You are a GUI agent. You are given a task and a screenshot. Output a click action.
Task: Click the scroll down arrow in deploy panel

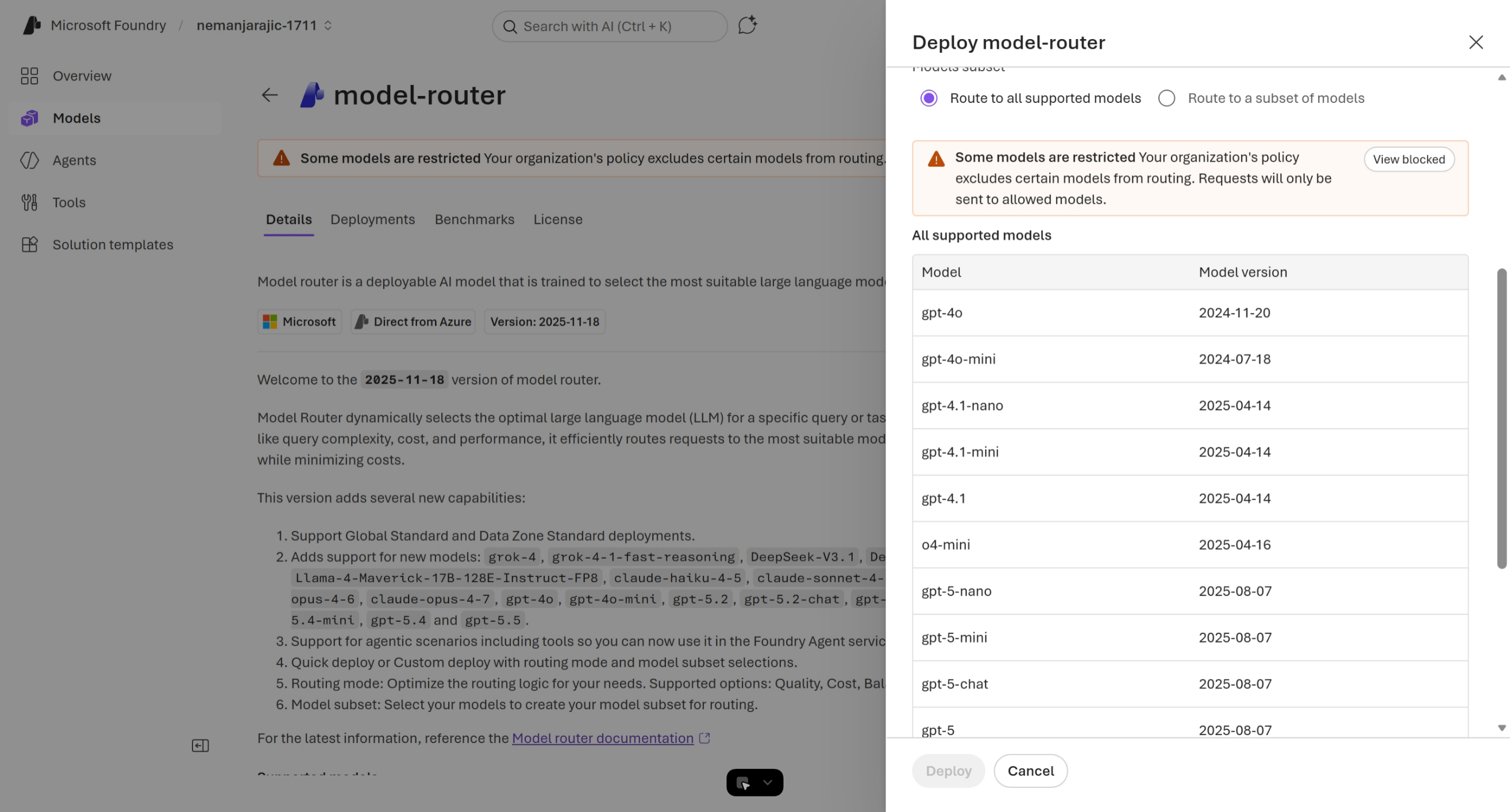(1502, 728)
